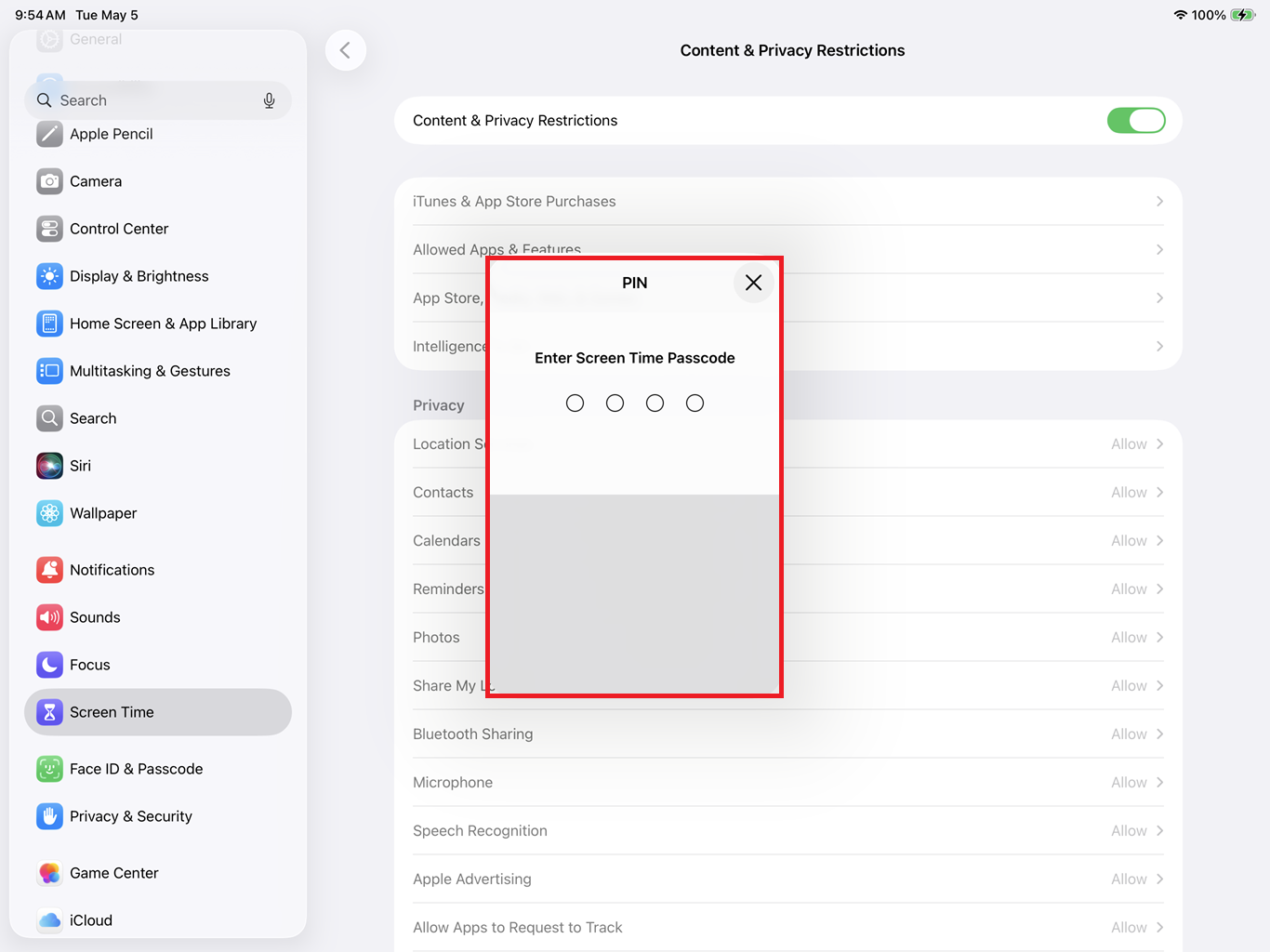Open Bluetooth Sharing privacy setting
1270x952 pixels.
click(x=788, y=734)
